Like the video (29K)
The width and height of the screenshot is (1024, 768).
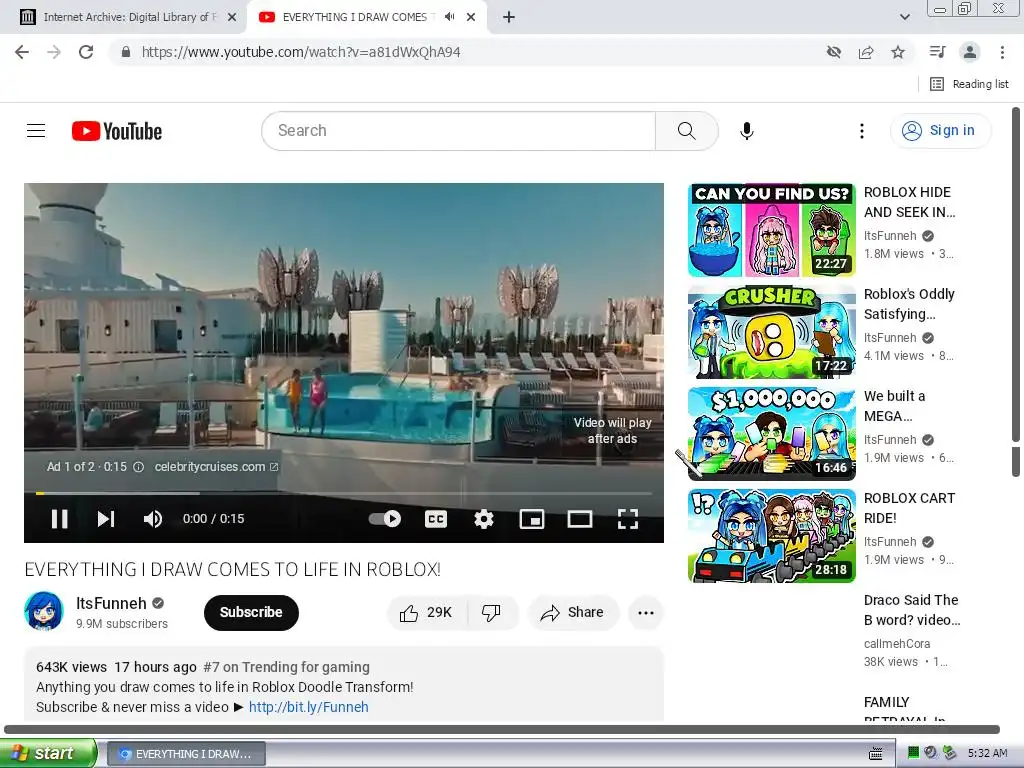427,613
